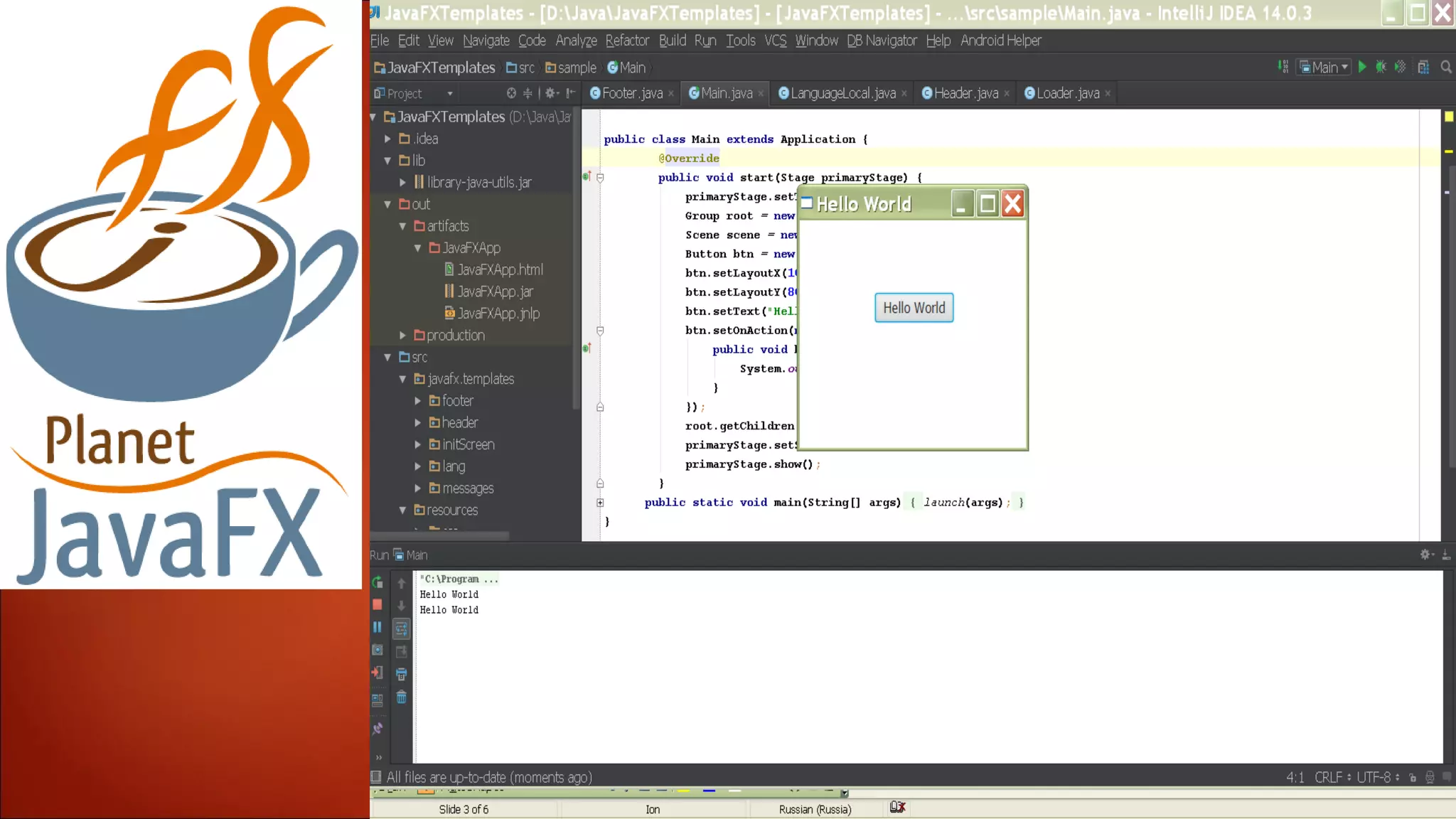
Task: Open Project Structure icon in toolbar
Action: tap(1423, 67)
